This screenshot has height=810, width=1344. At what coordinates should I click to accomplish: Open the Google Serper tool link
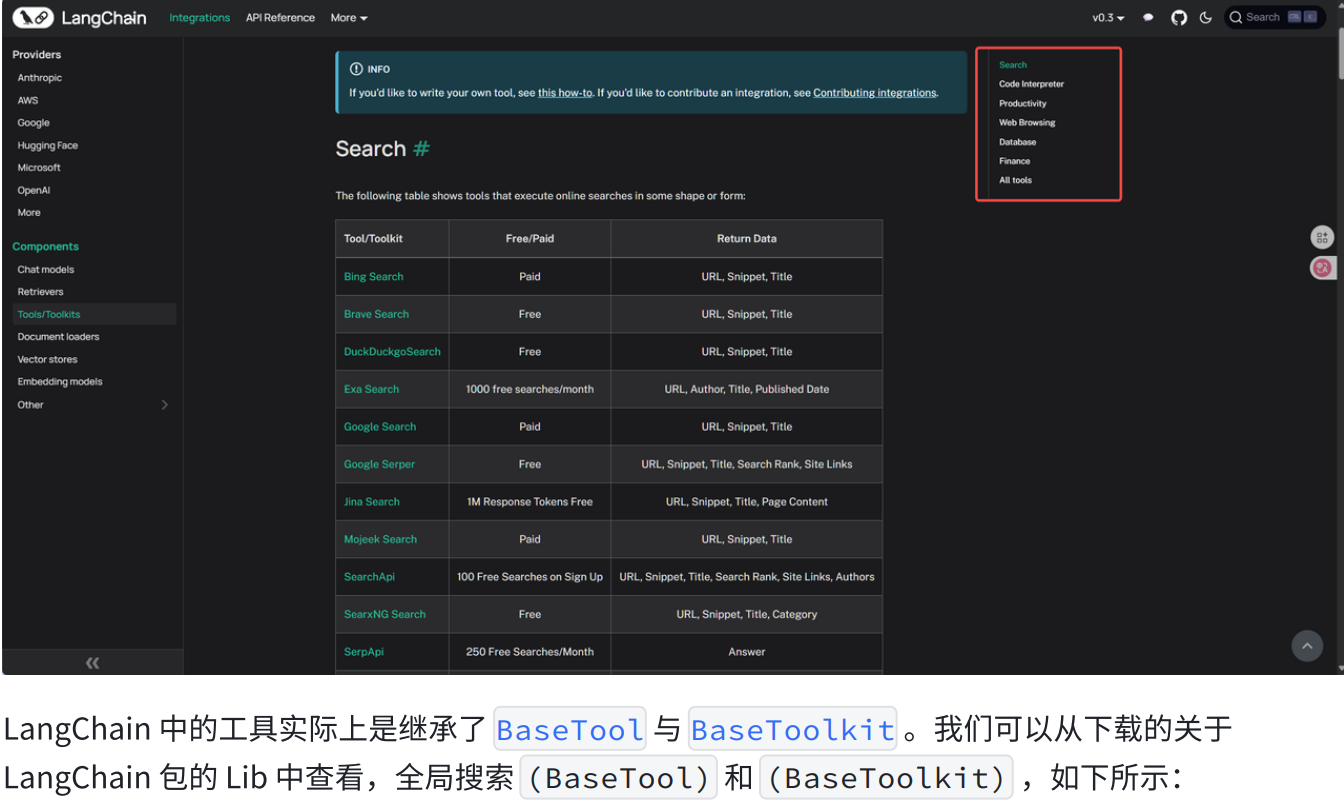[x=379, y=464]
